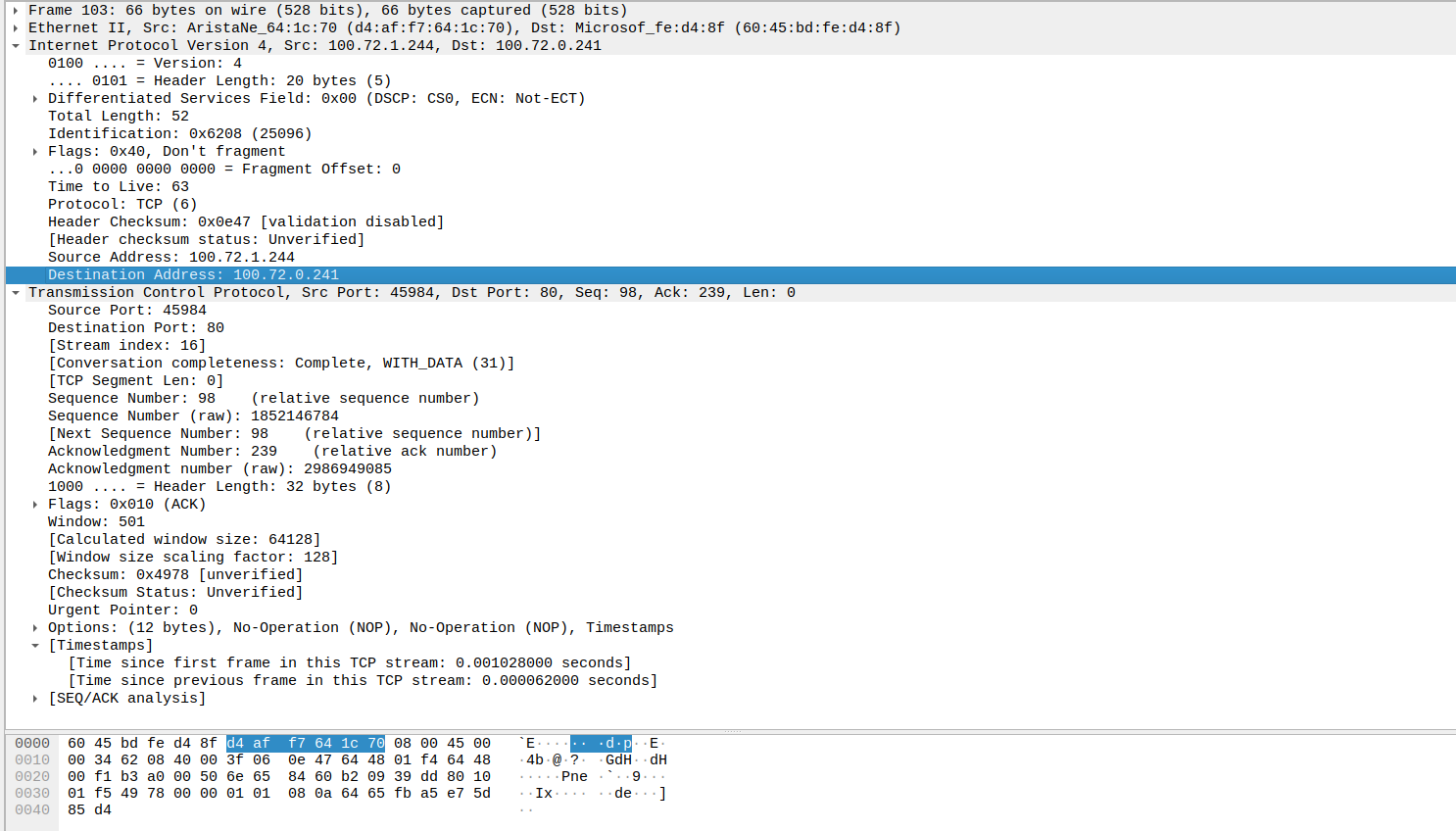
Task: Expand the TCP Flags 0x010 (ACK) node
Action: [x=35, y=504]
